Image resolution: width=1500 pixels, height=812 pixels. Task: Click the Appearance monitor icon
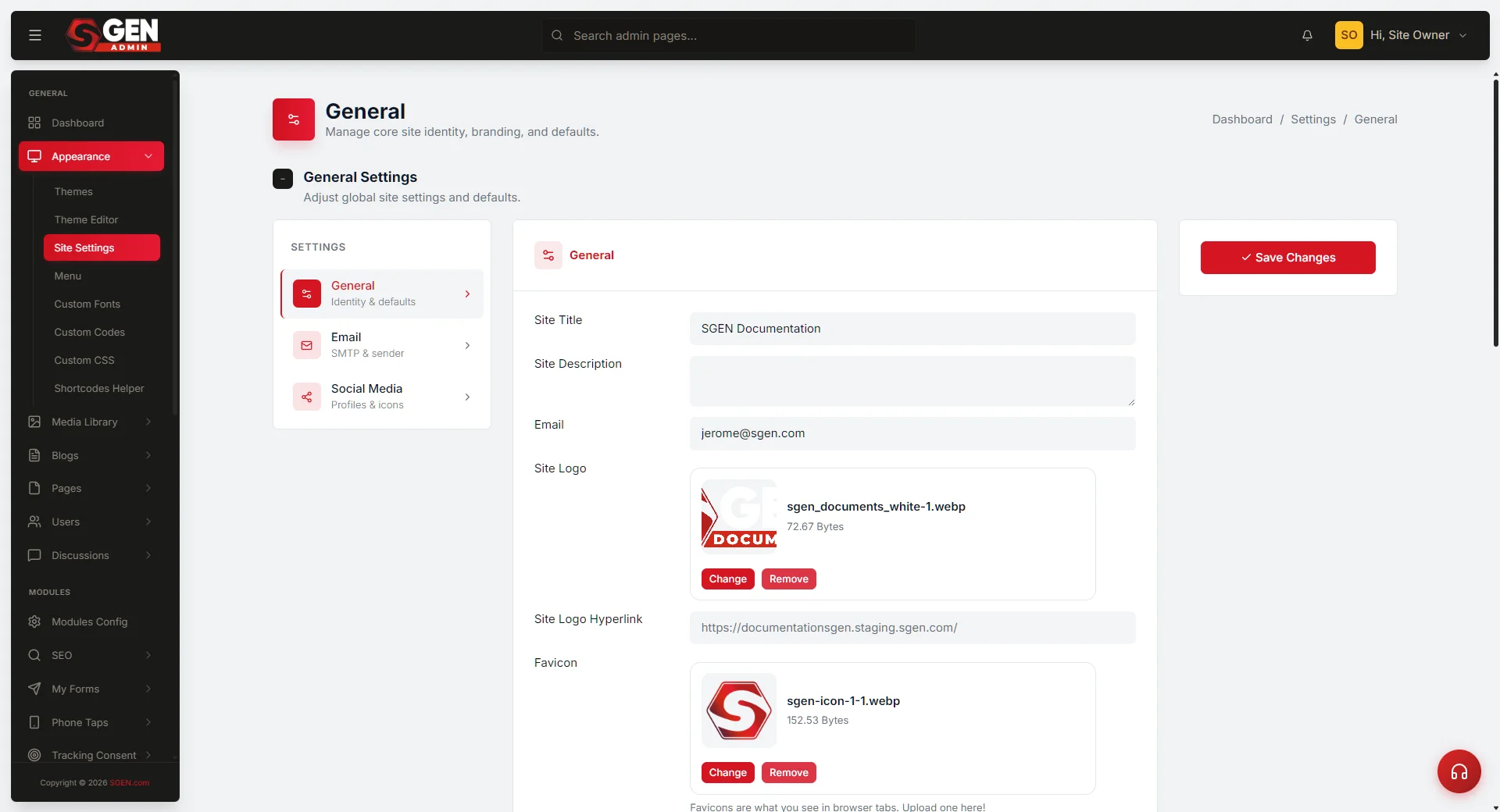(x=34, y=156)
